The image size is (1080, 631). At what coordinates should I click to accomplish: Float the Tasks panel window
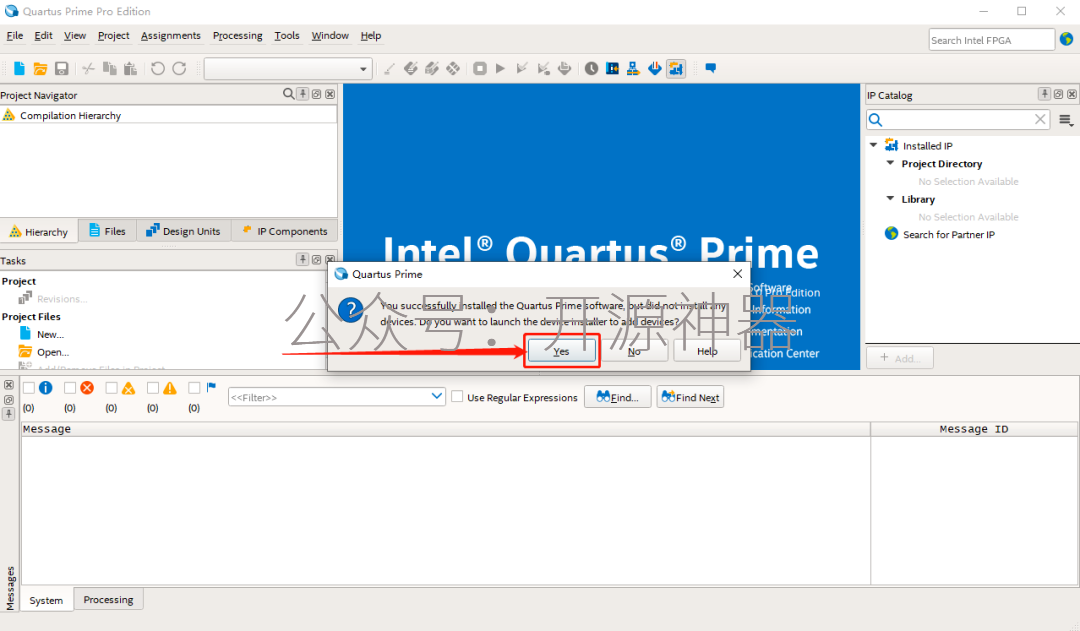(316, 260)
